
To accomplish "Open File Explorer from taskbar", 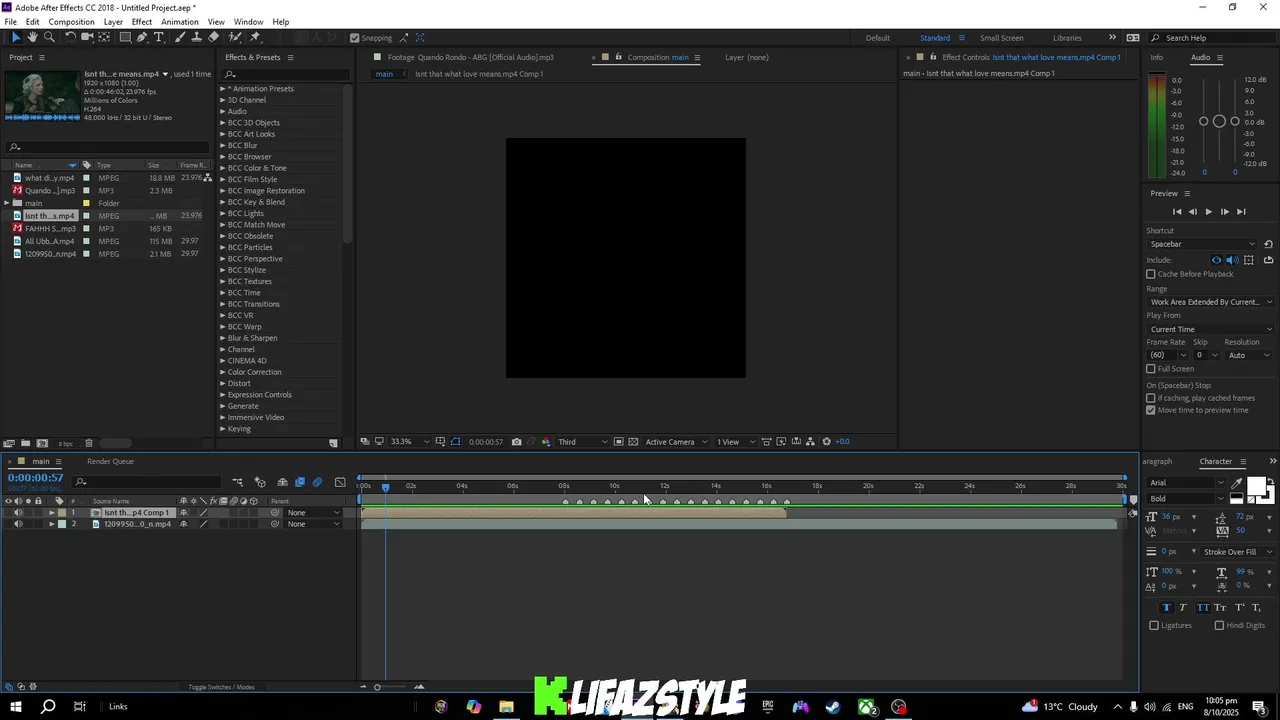I will click(x=506, y=707).
